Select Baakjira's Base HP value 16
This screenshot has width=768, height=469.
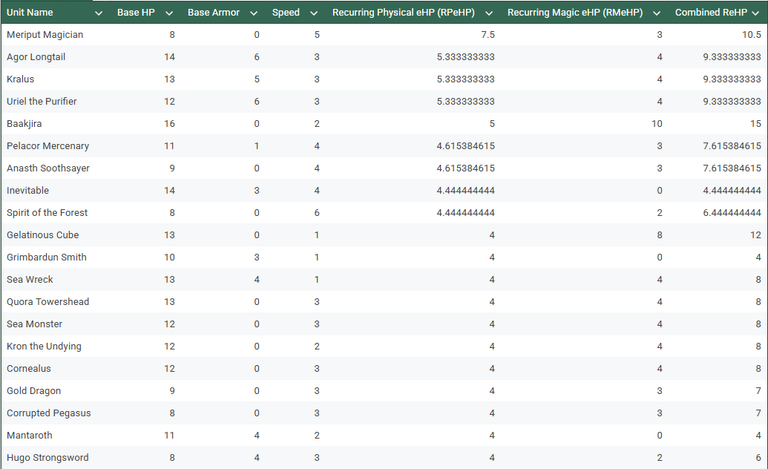pos(169,124)
